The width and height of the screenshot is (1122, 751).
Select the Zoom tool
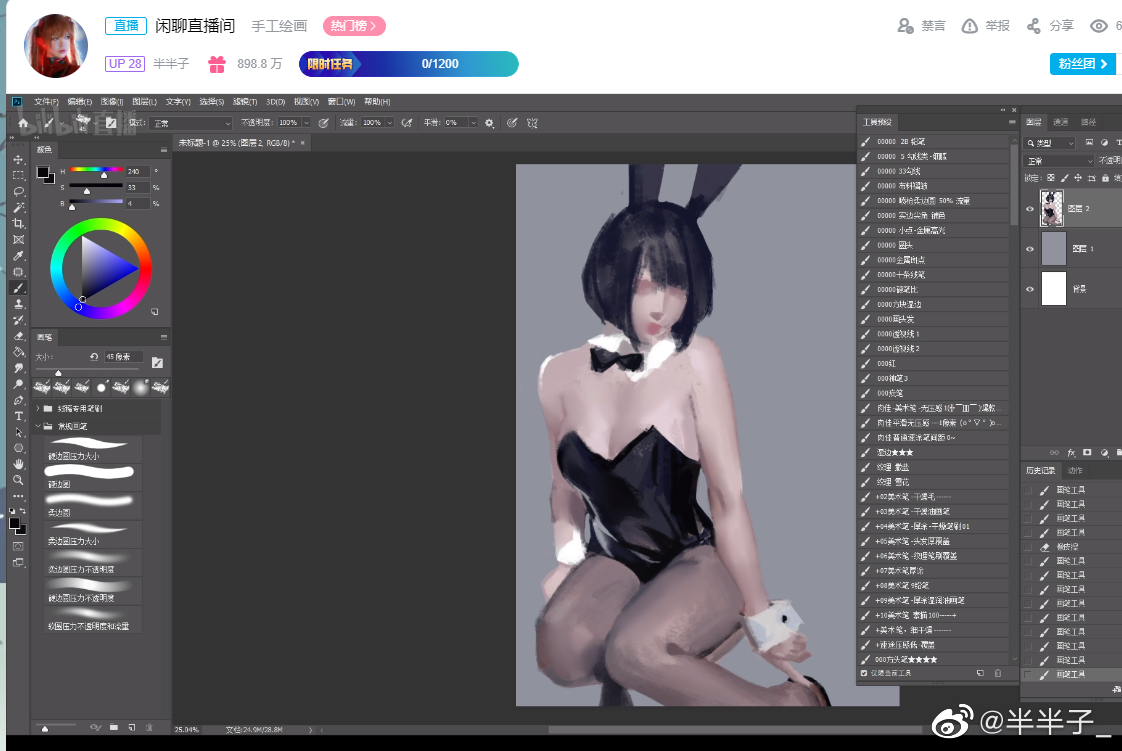[19, 480]
